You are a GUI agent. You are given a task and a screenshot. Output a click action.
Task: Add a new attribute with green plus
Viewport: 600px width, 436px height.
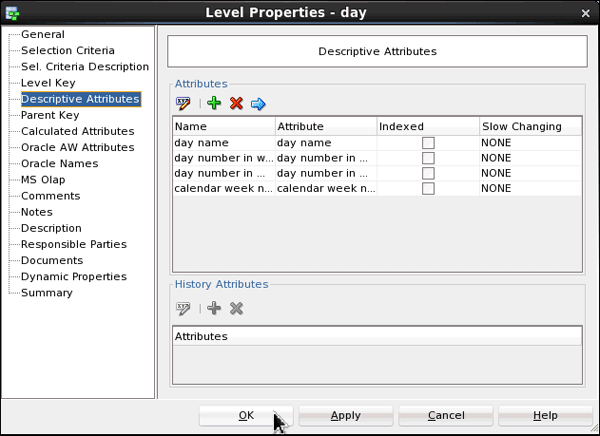click(214, 103)
